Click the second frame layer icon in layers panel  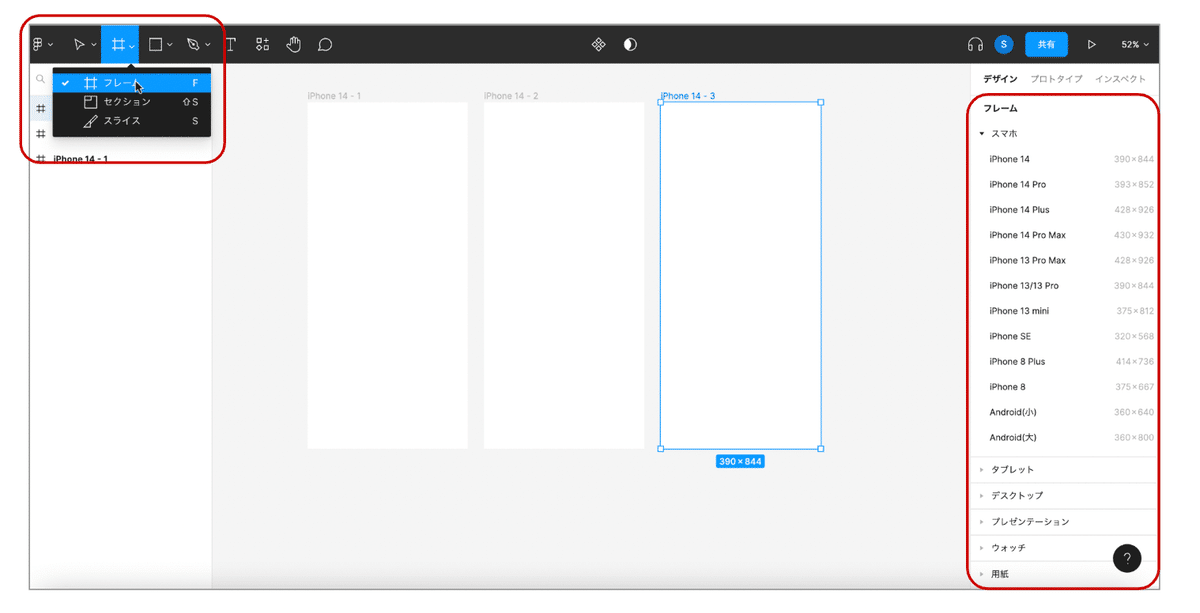[41, 133]
